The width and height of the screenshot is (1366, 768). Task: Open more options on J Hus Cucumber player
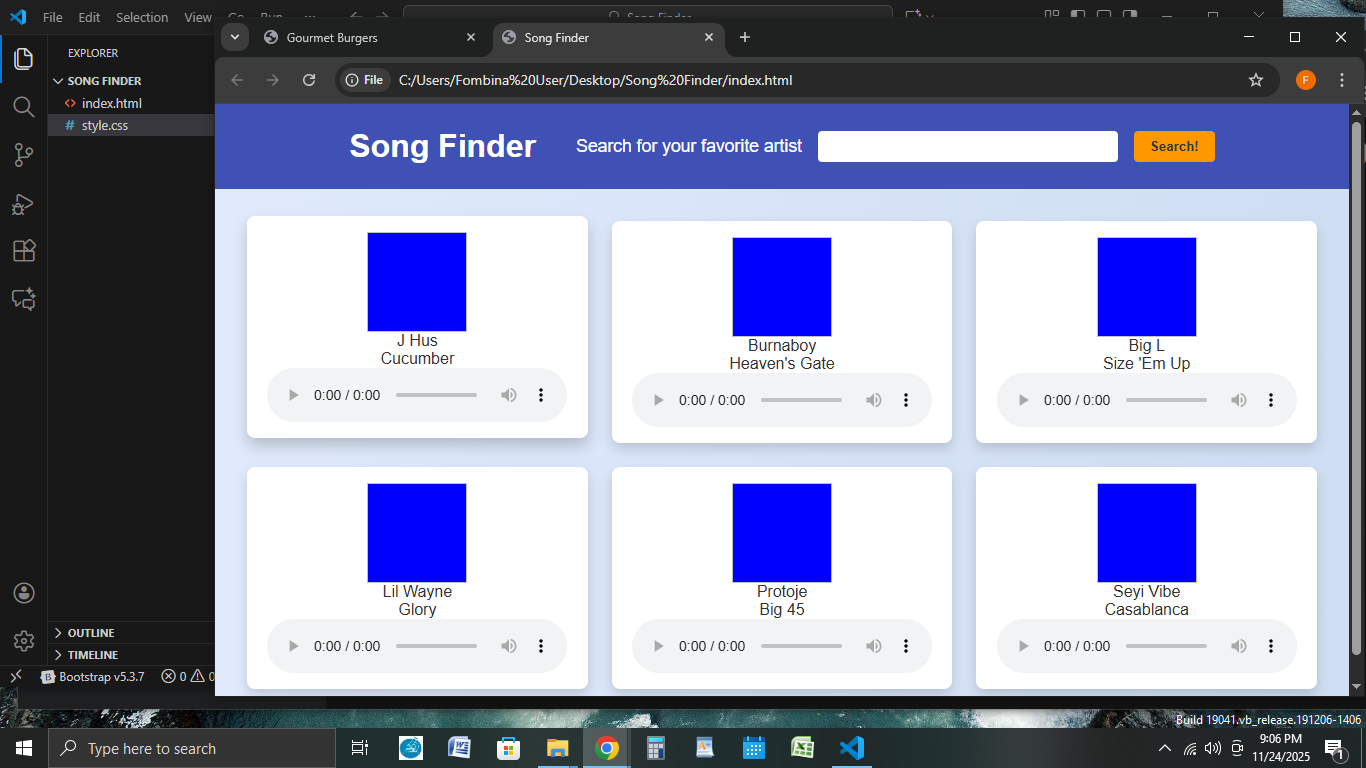click(541, 395)
